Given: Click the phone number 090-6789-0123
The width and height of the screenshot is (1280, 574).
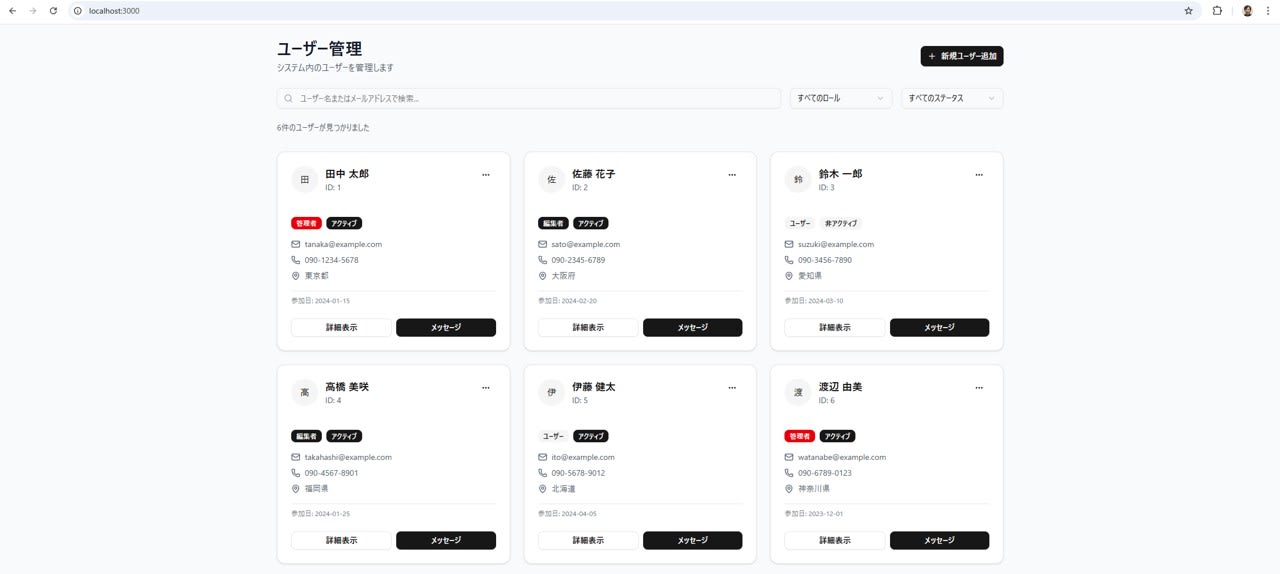Looking at the screenshot, I should point(825,473).
